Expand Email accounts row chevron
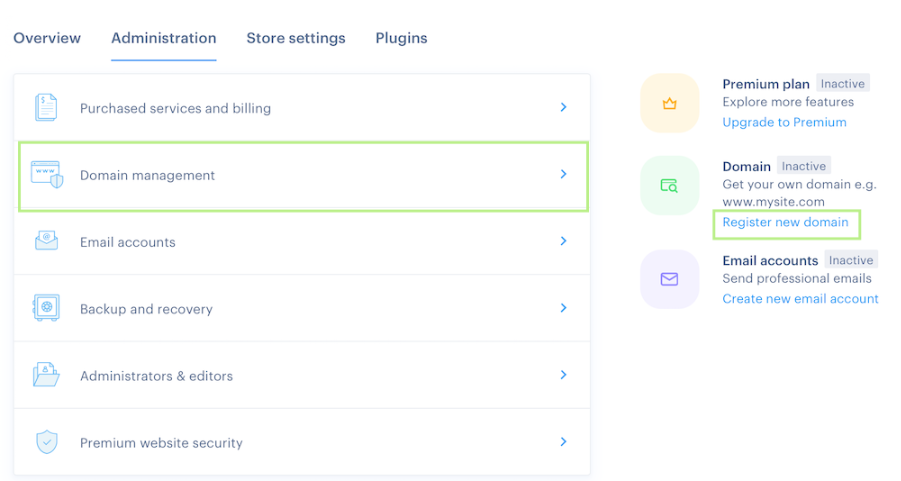901x481 pixels. click(564, 241)
